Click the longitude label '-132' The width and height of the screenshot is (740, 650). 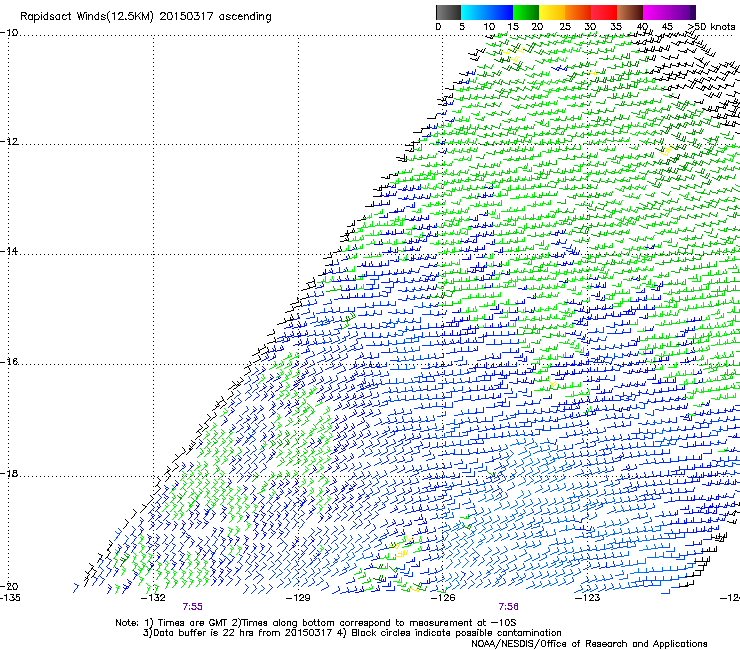(153, 598)
